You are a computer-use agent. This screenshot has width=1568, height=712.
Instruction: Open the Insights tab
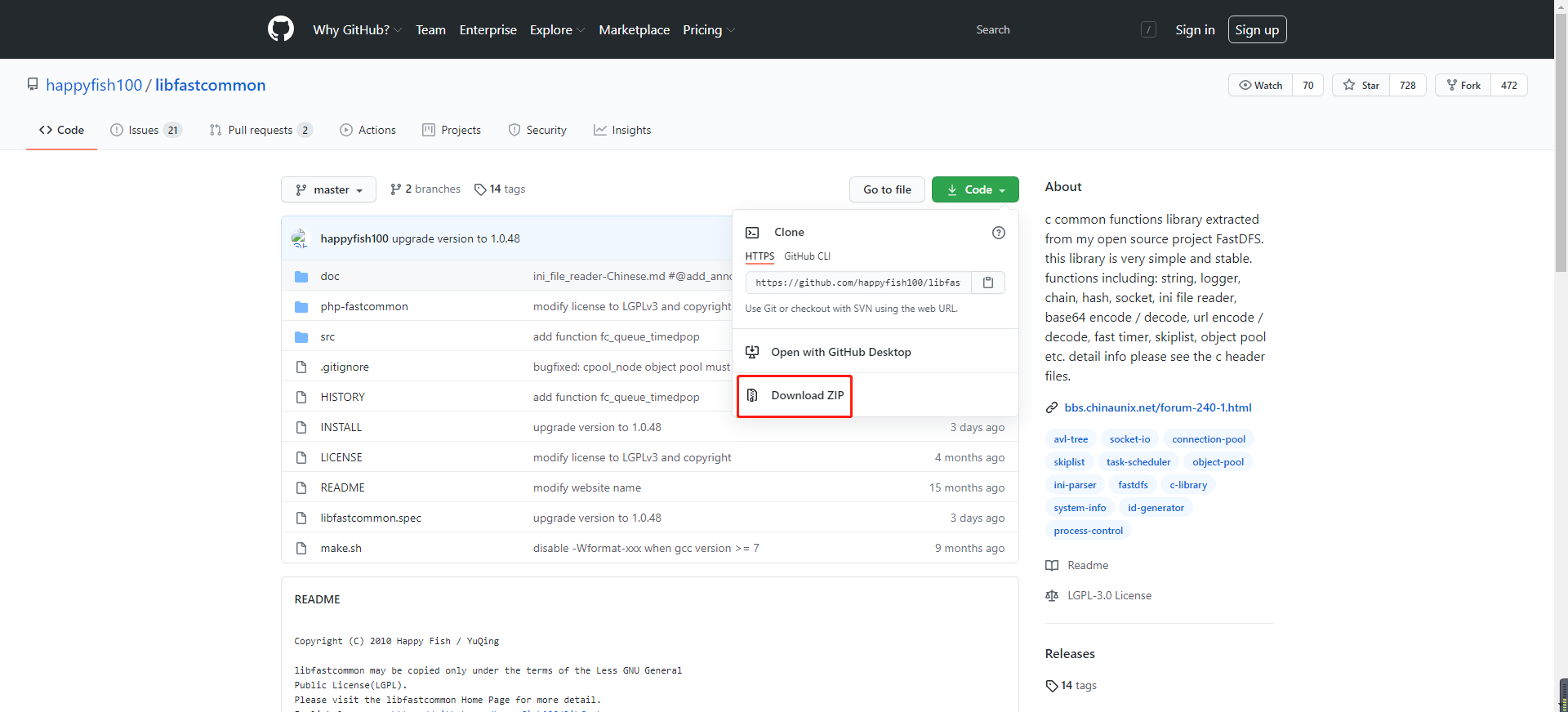[622, 130]
